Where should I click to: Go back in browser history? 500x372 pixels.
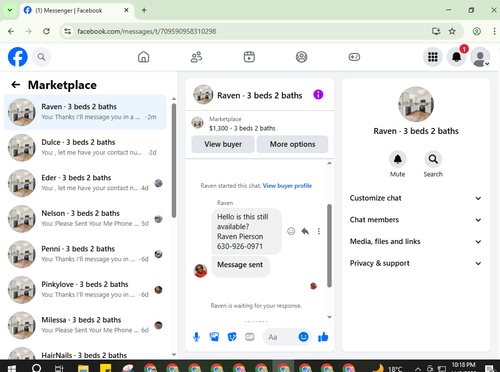pyautogui.click(x=11, y=31)
